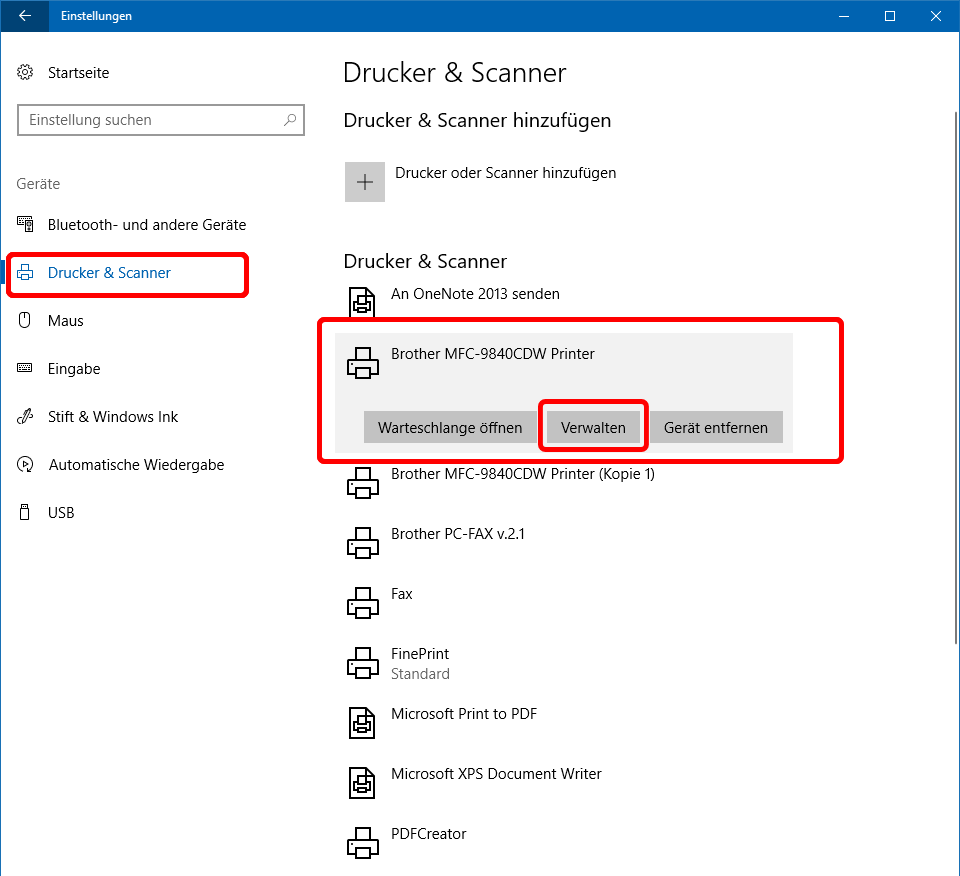Select the USB settings page
Image resolution: width=960 pixels, height=876 pixels.
coord(61,513)
